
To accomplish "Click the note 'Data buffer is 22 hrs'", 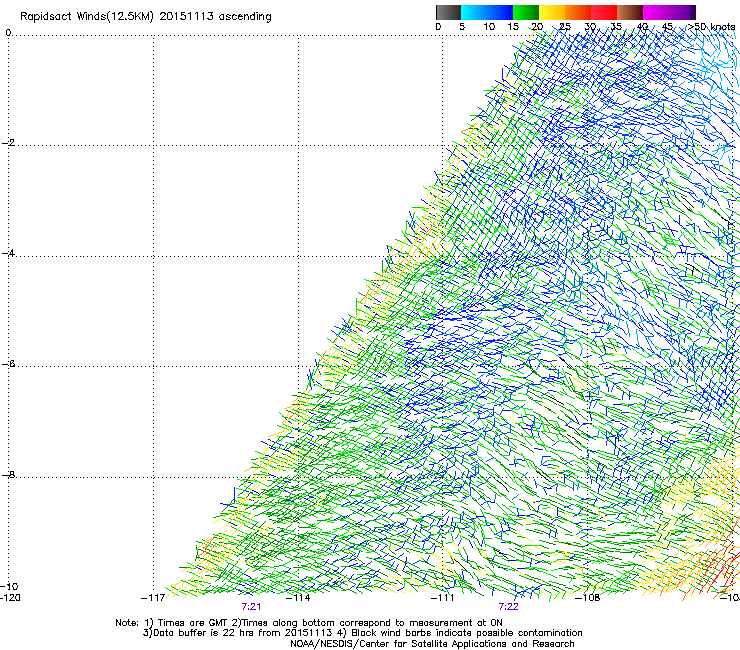I will coord(205,633).
